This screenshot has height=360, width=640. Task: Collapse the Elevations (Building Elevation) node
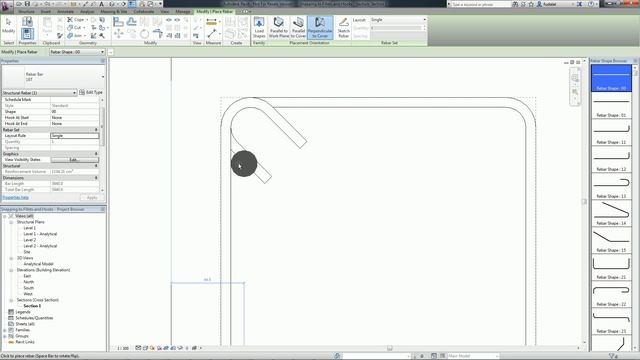pyautogui.click(x=11, y=270)
